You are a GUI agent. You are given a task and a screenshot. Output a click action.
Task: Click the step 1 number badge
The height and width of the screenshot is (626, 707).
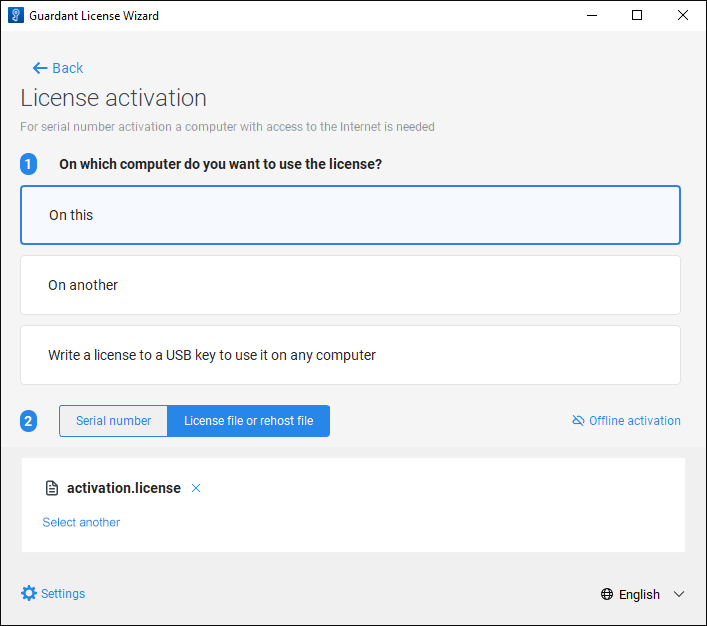pyautogui.click(x=29, y=164)
